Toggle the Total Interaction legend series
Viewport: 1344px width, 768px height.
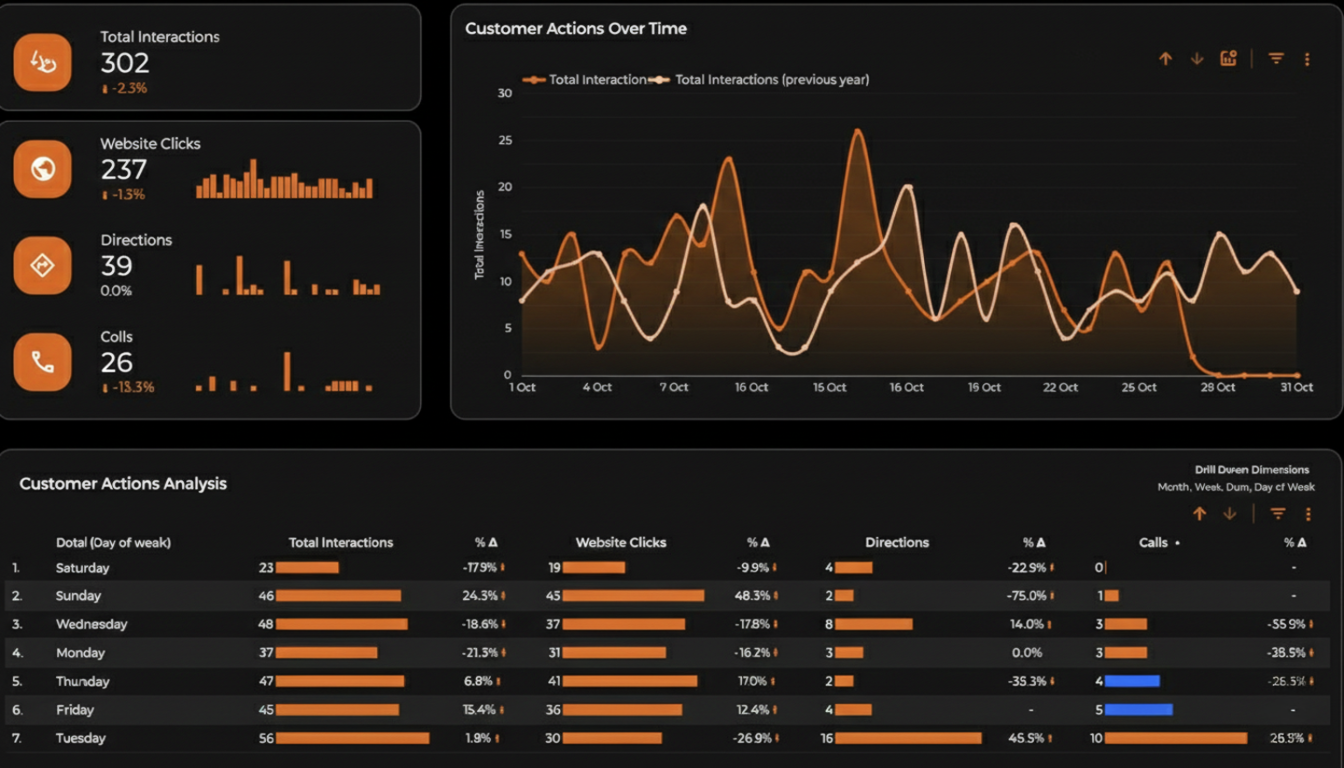585,80
